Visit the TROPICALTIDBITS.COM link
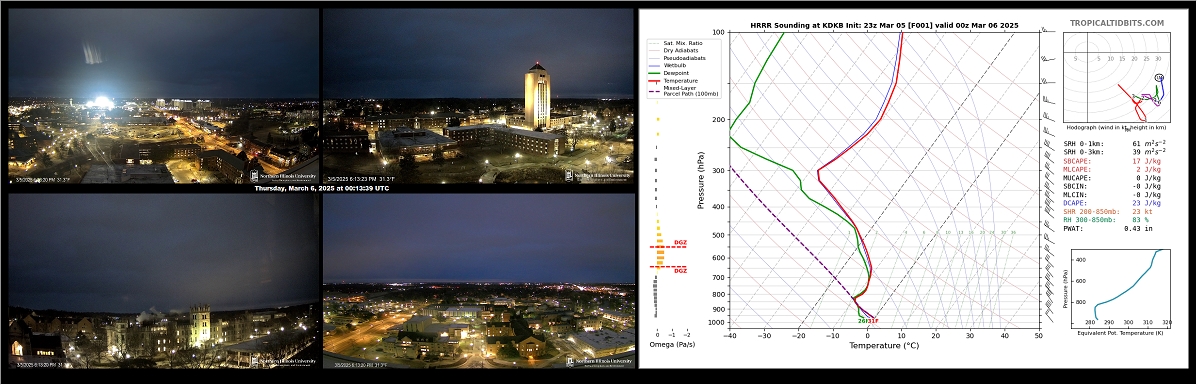The image size is (1197, 385). 1117,23
